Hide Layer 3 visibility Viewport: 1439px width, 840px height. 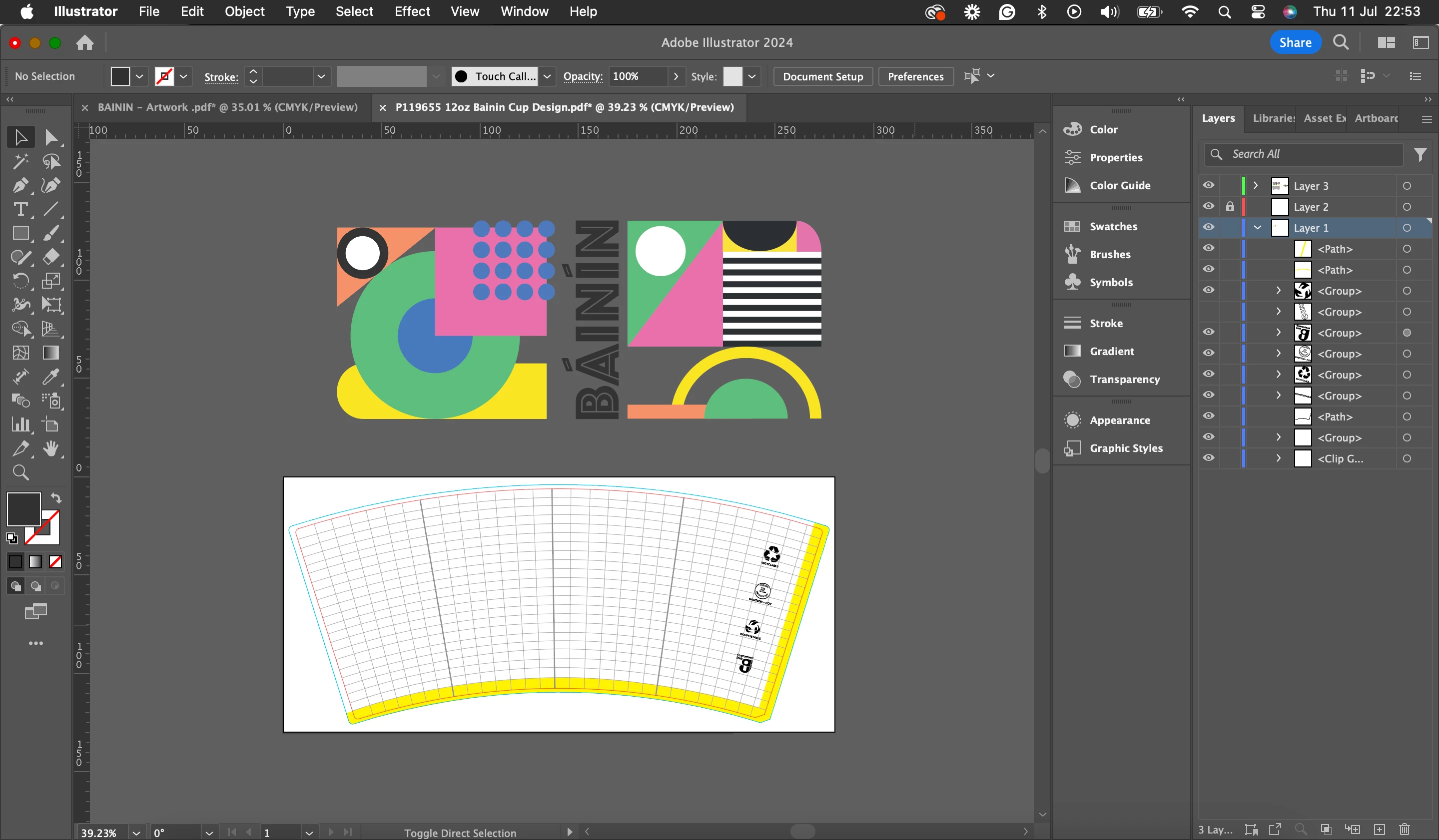click(x=1208, y=185)
